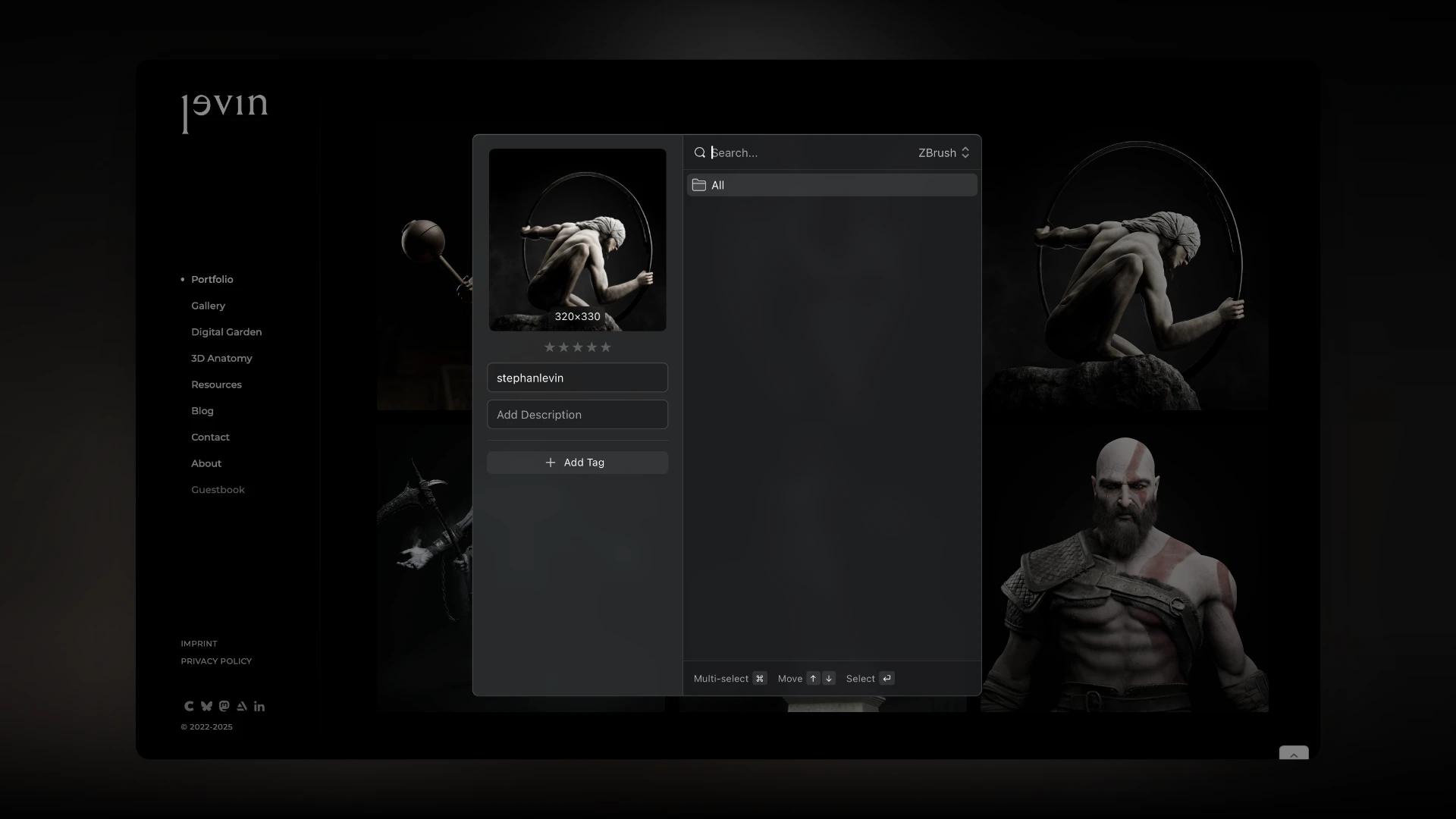Click the folder icon beside All

coord(699,185)
